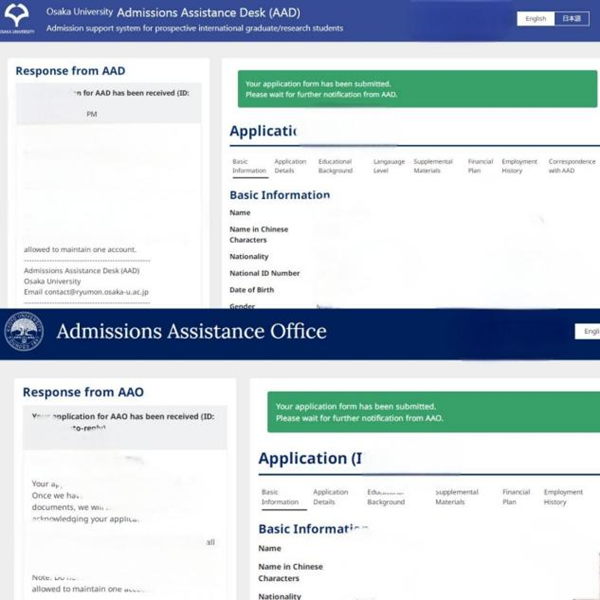Open Basic Information tab in AAD application
Screen dimensions: 600x600
point(249,166)
